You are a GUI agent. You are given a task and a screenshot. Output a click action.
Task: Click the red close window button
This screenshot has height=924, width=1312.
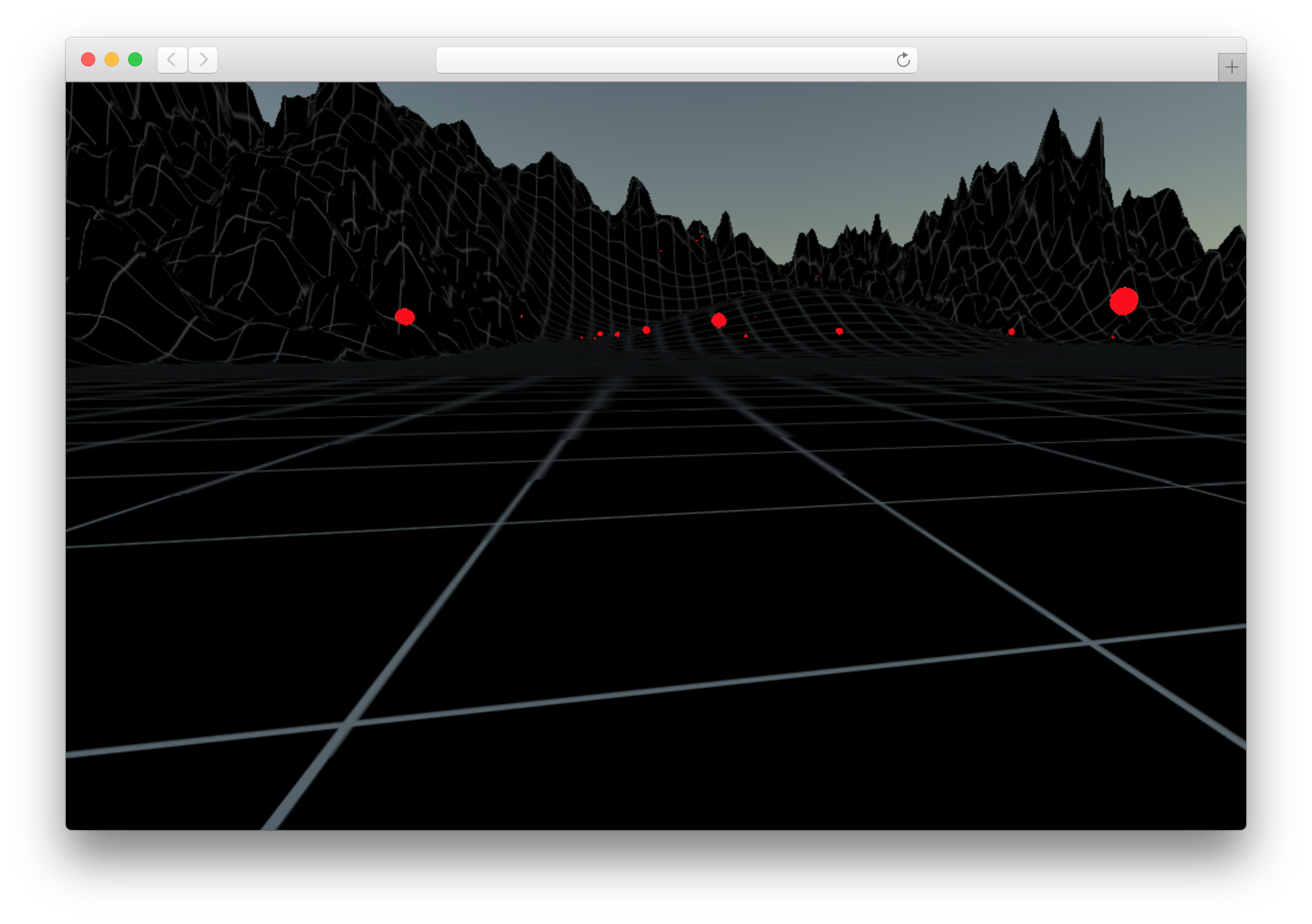click(x=88, y=59)
